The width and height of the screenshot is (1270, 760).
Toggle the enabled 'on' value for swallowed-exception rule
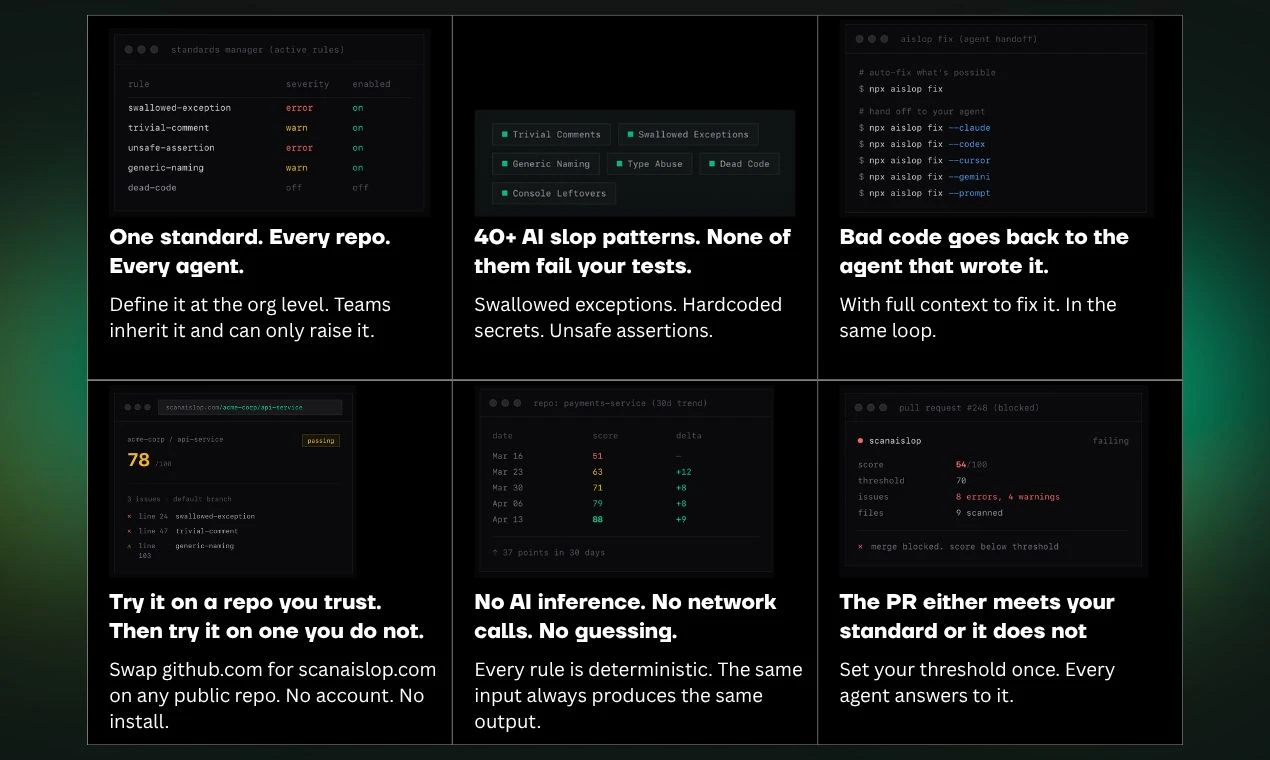[x=358, y=108]
